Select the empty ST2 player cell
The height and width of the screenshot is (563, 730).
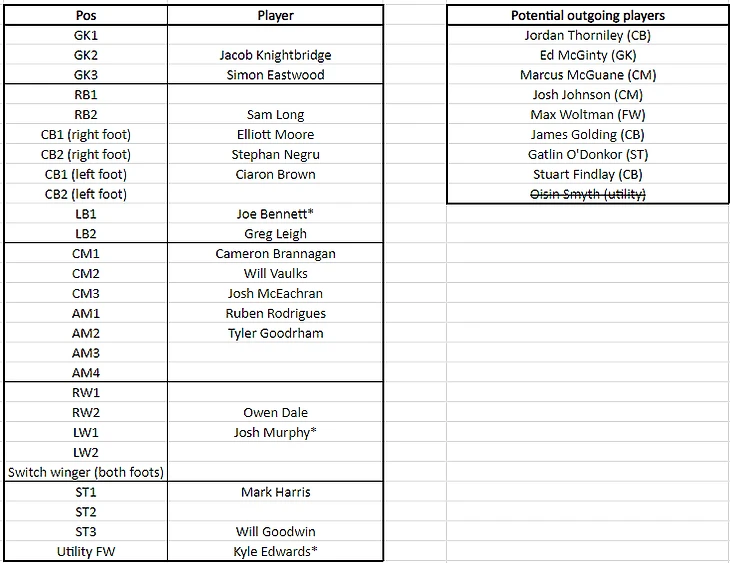click(275, 512)
